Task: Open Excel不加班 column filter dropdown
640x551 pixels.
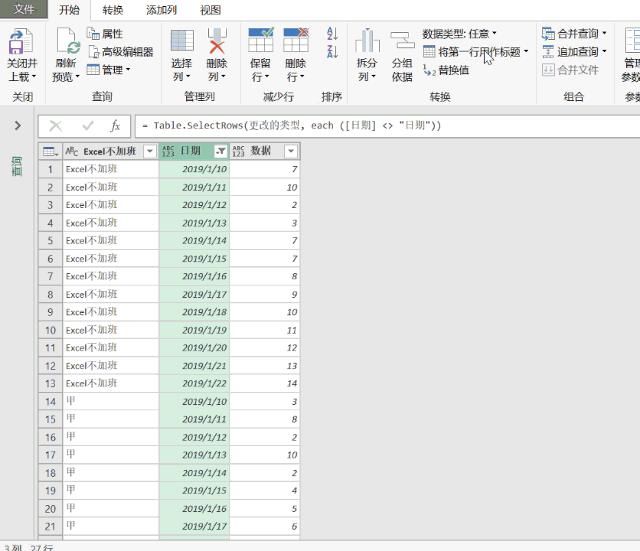Action: tap(150, 151)
